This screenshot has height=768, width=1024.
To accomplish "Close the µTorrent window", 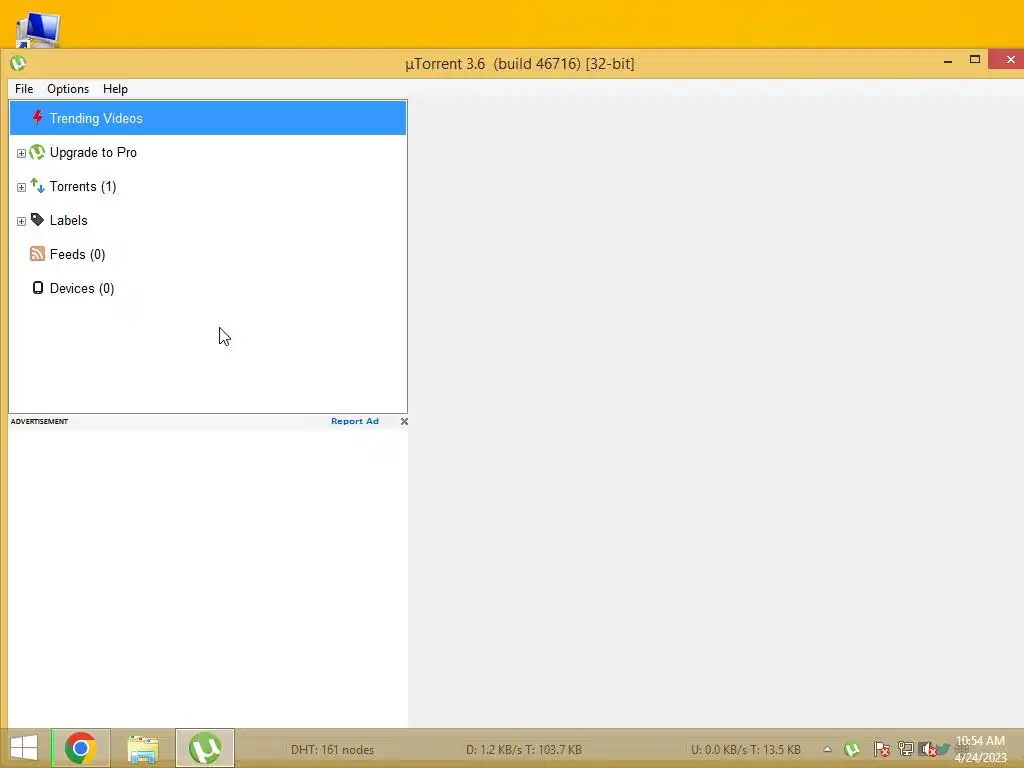I will click(1010, 59).
